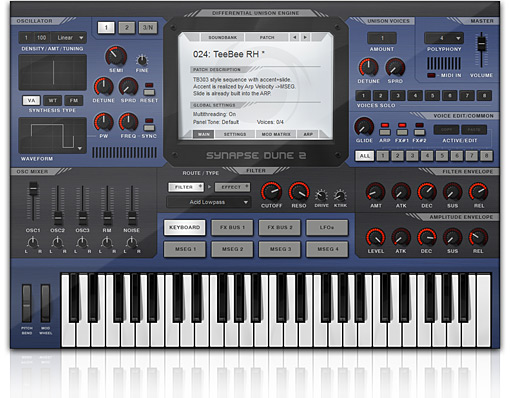Open the MSEG 1 page
510x398 pixels.
[x=185, y=249]
